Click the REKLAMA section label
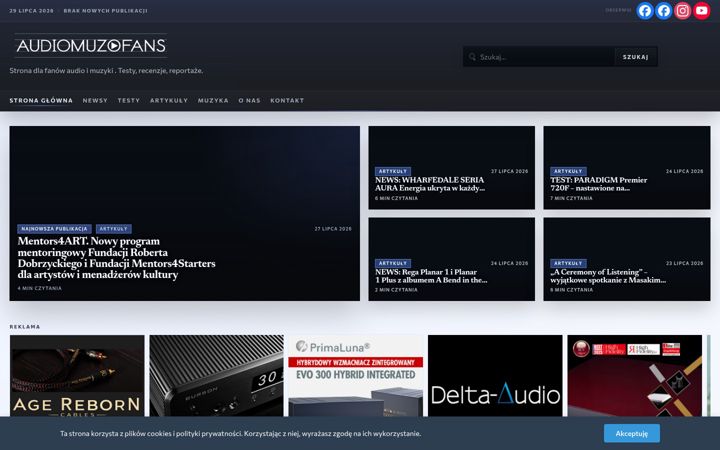The image size is (720, 450). coord(25,326)
